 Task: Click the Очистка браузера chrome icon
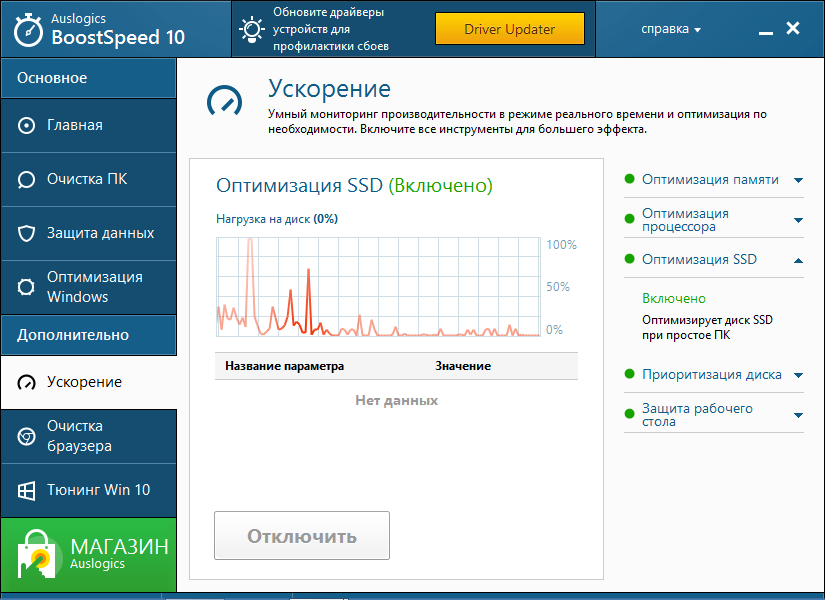(x=26, y=436)
